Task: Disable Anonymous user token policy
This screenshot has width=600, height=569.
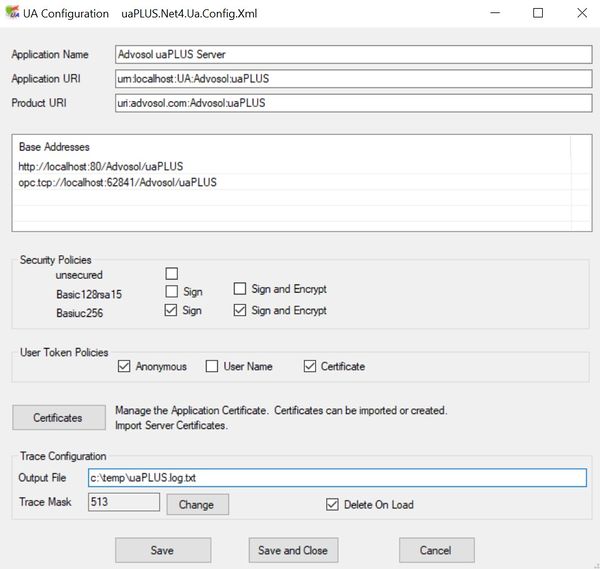Action: [124, 367]
